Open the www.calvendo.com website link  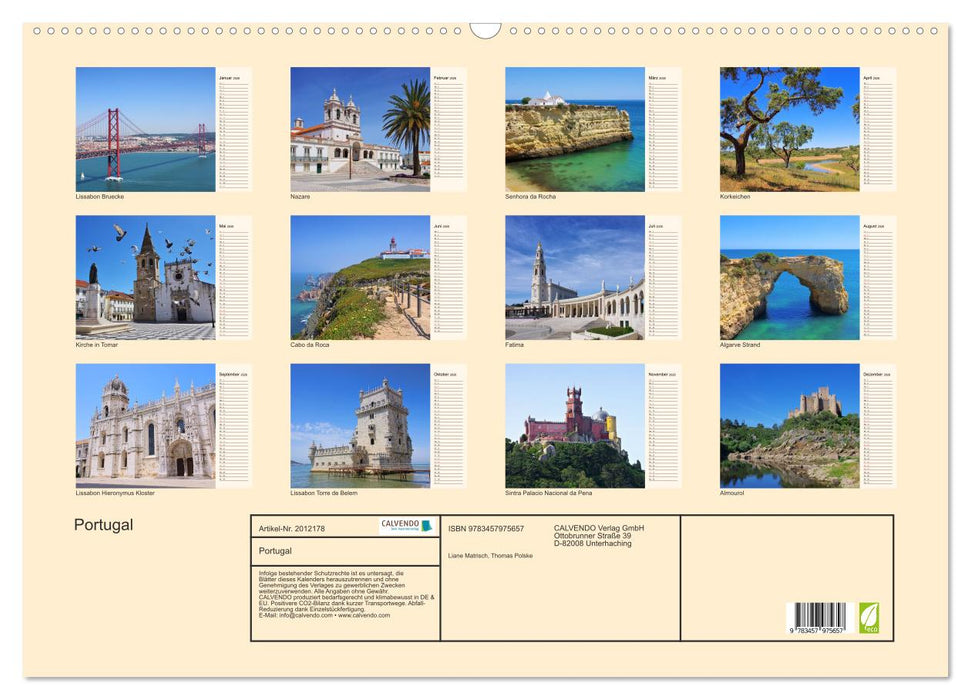pyautogui.click(x=361, y=615)
